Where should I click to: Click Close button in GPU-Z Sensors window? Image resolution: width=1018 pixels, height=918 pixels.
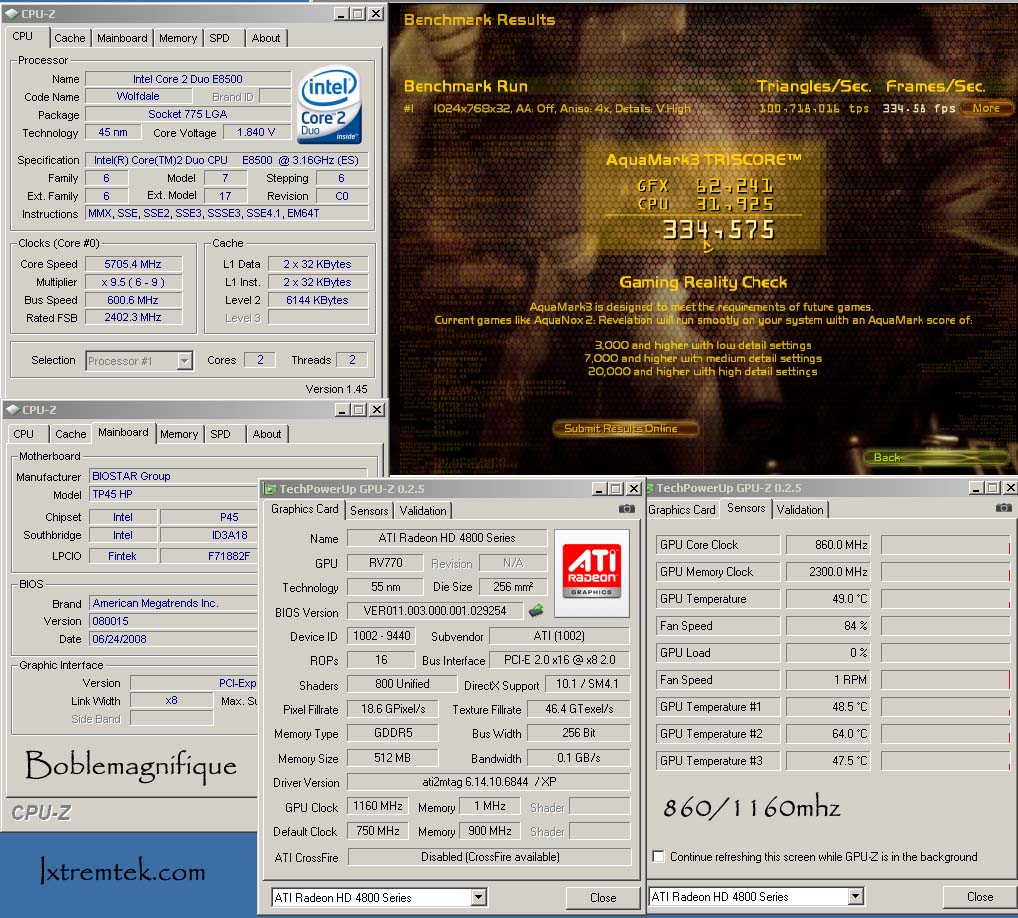[980, 897]
